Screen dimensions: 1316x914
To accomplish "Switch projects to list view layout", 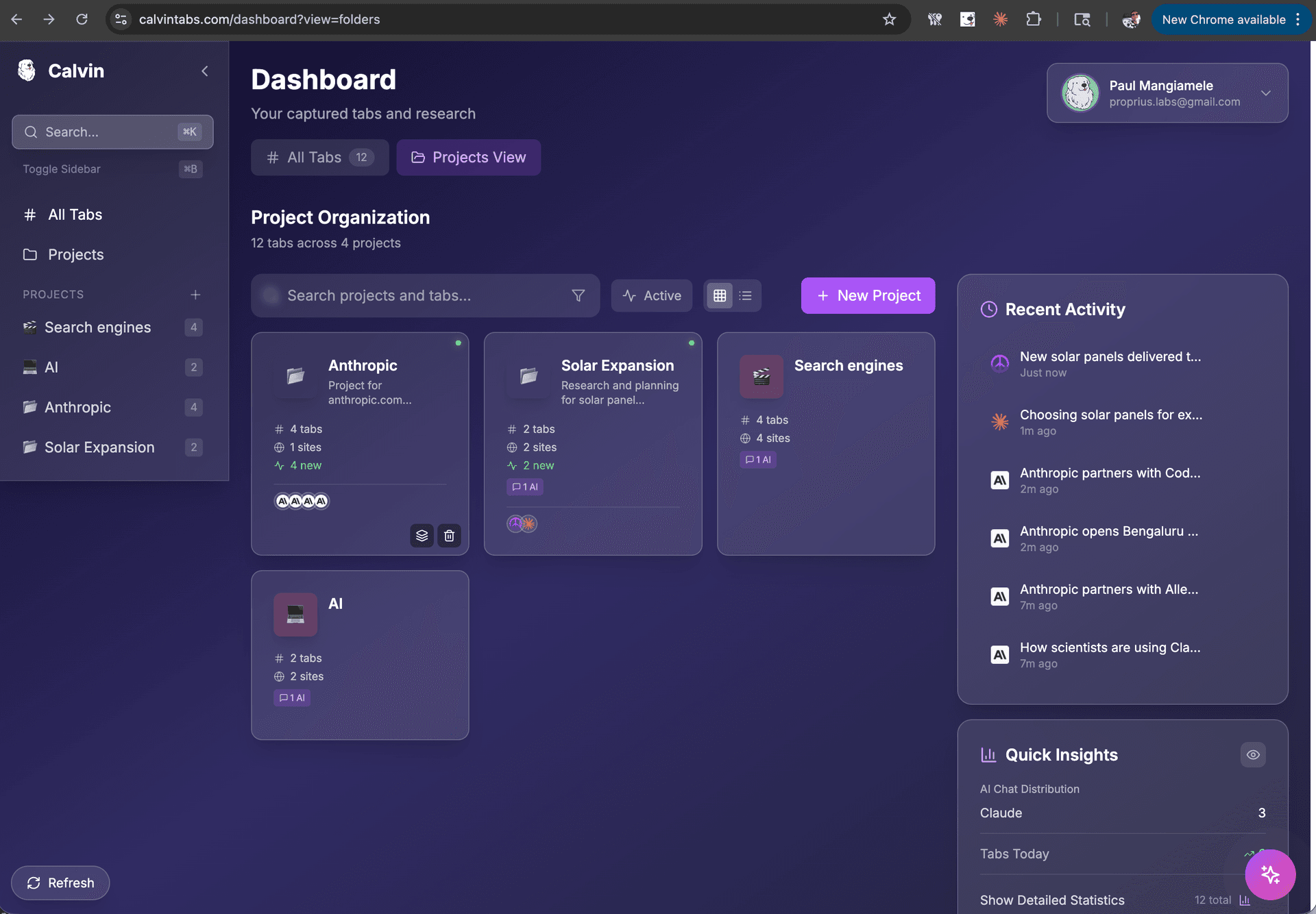I will 746,295.
